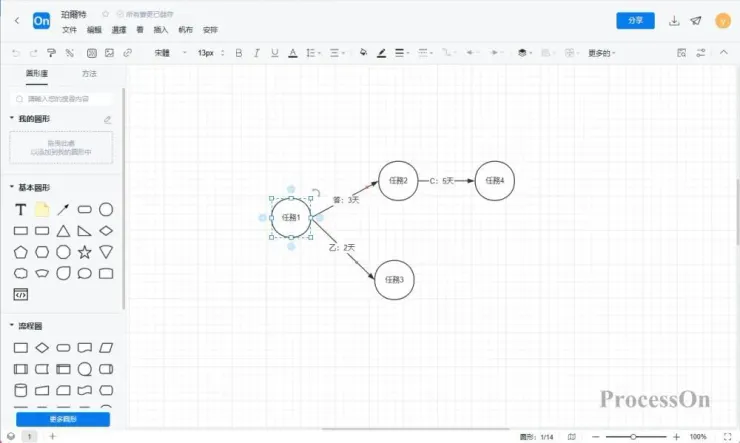740x443 pixels.
Task: Open the 插入 menu
Action: pyautogui.click(x=160, y=30)
